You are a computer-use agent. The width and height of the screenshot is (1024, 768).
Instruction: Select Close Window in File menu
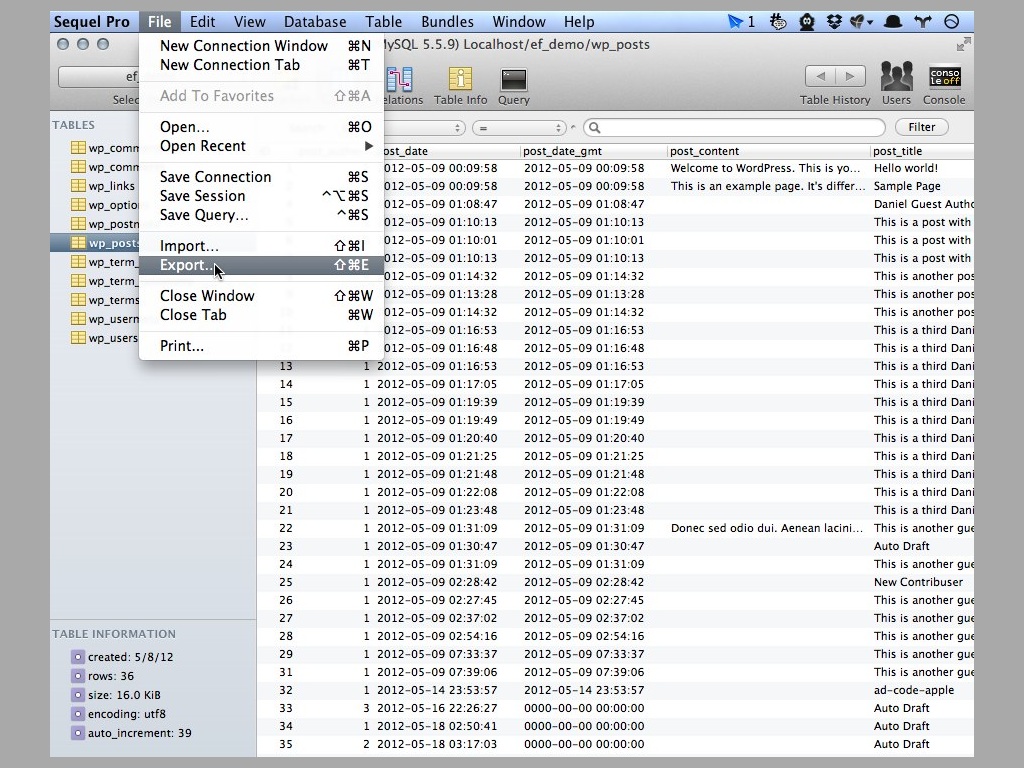[x=262, y=295]
